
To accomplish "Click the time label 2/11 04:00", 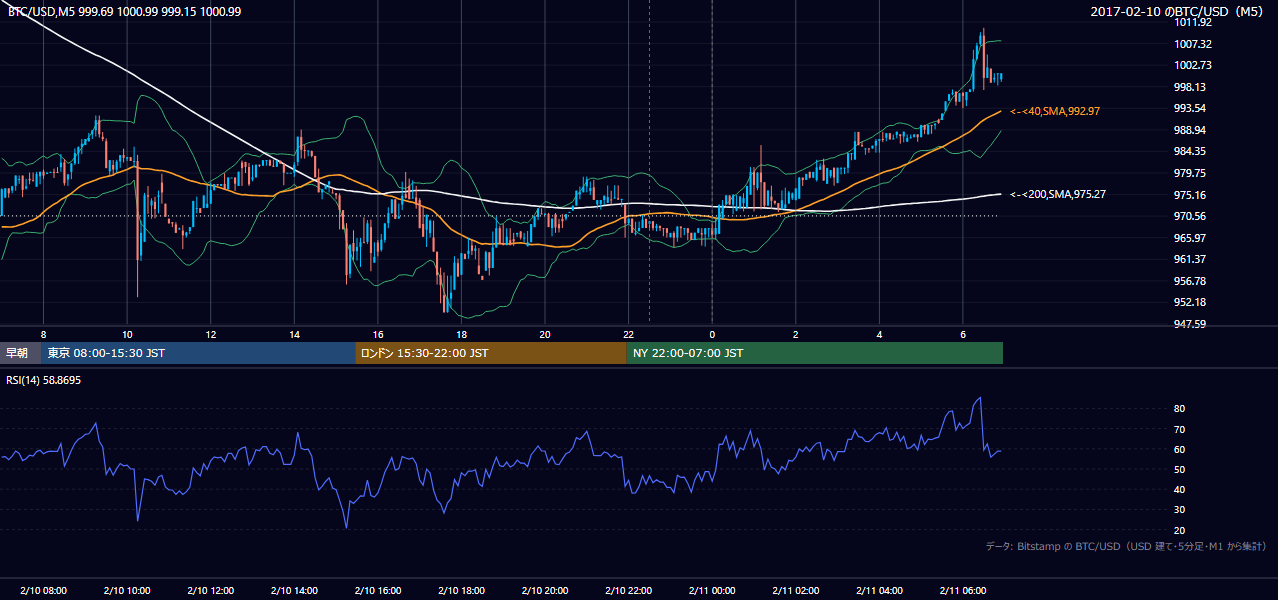I will 880,591.
